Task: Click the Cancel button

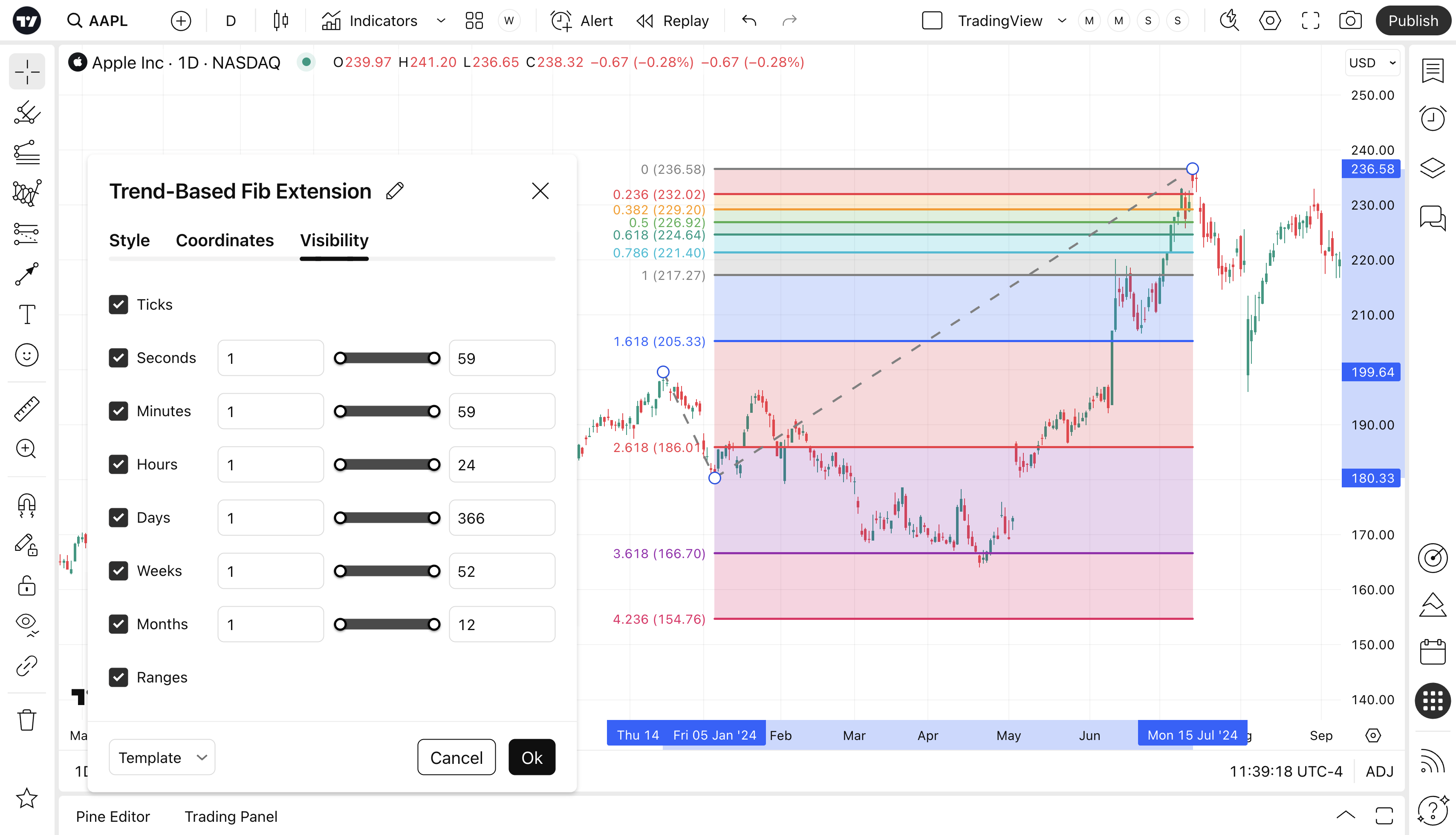Action: coord(456,757)
